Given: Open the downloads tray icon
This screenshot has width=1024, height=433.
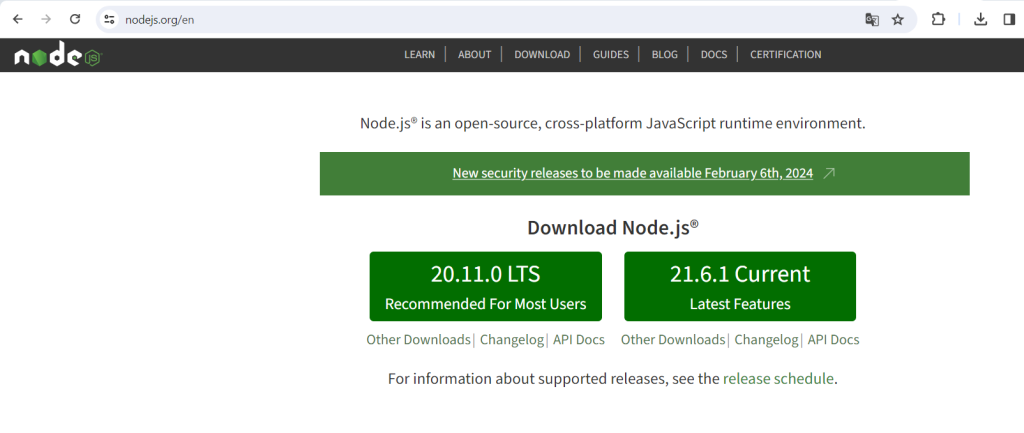Looking at the screenshot, I should 980,20.
